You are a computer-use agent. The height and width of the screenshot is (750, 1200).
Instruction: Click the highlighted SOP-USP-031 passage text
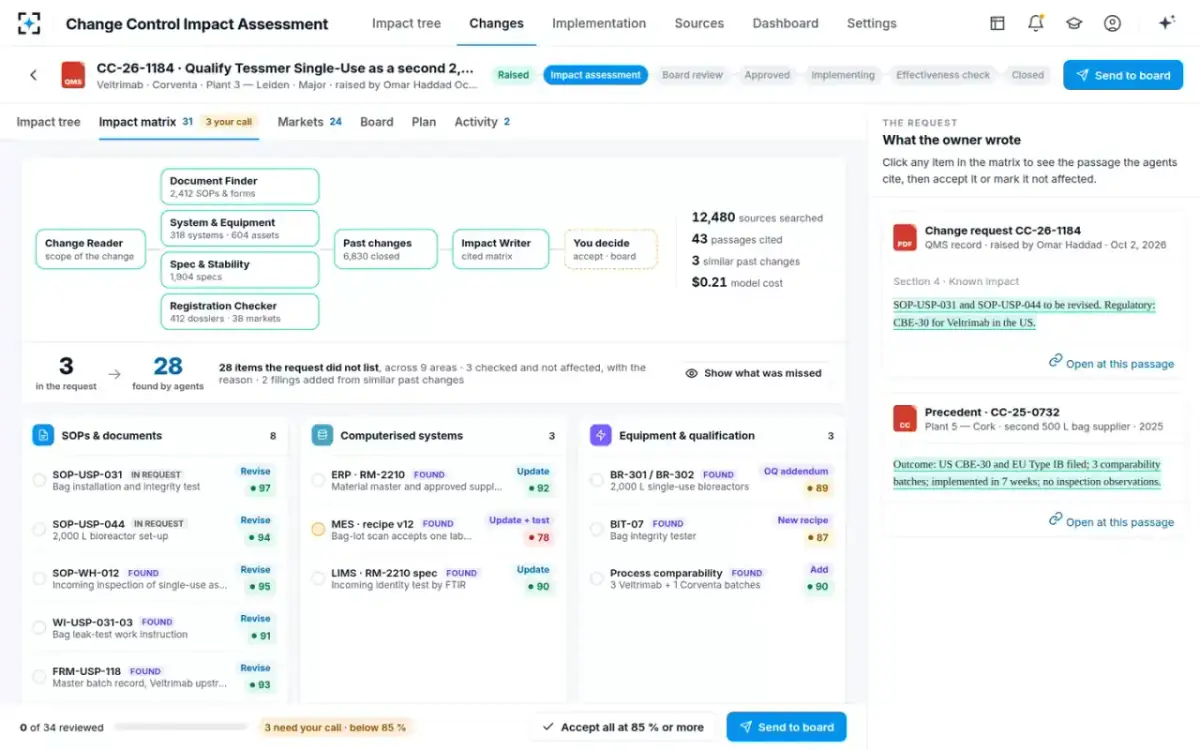[x=1024, y=314]
